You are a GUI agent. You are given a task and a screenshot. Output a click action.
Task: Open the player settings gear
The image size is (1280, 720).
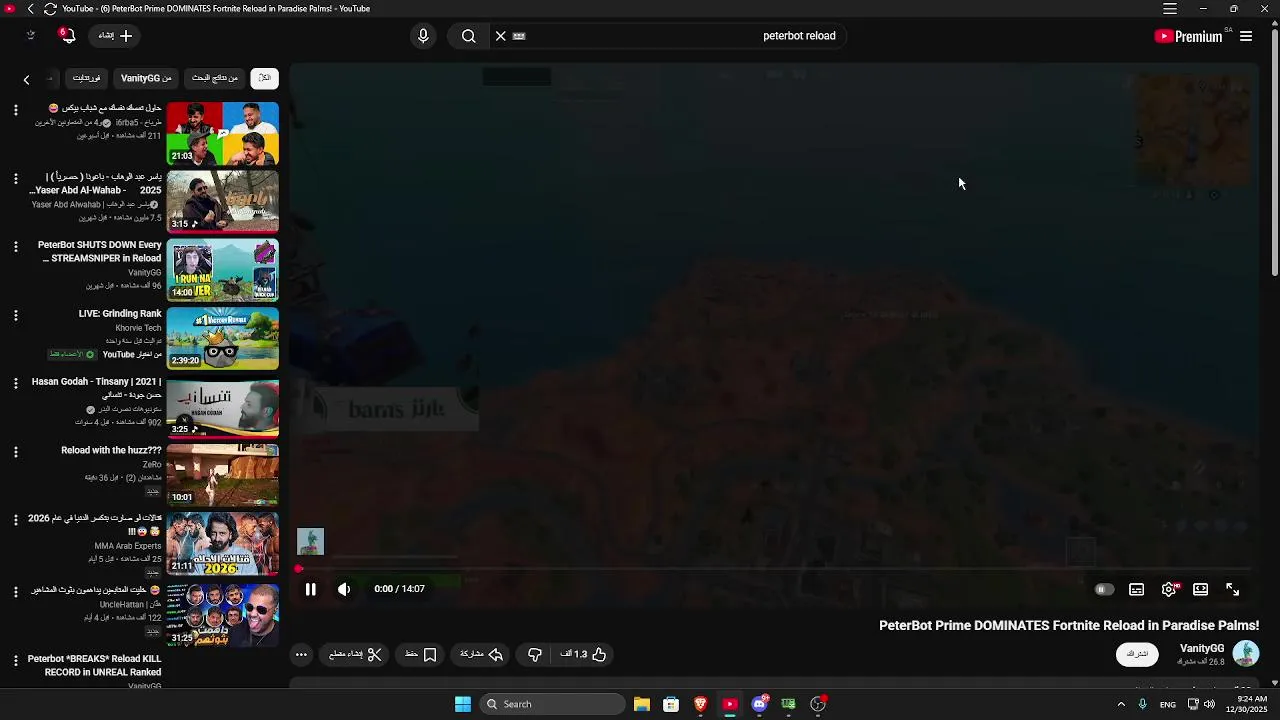[1169, 590]
